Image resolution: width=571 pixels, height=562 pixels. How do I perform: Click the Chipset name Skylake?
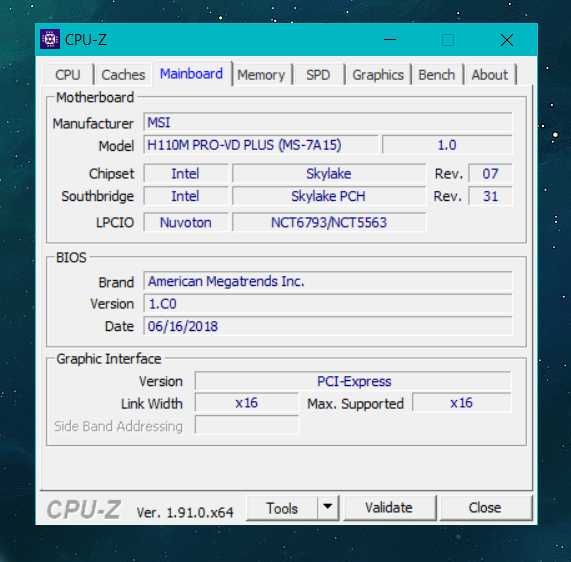click(329, 173)
